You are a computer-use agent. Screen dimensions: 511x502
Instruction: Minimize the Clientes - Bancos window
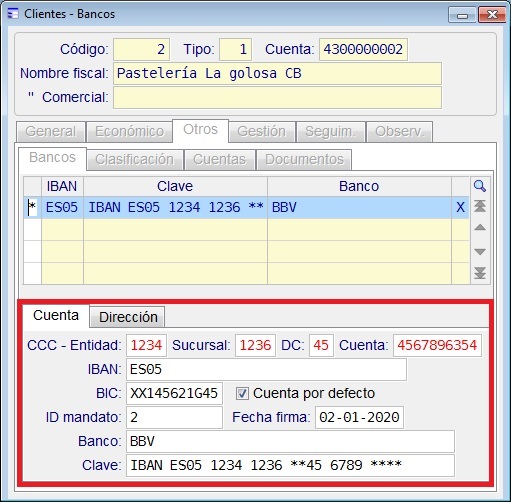462,15
